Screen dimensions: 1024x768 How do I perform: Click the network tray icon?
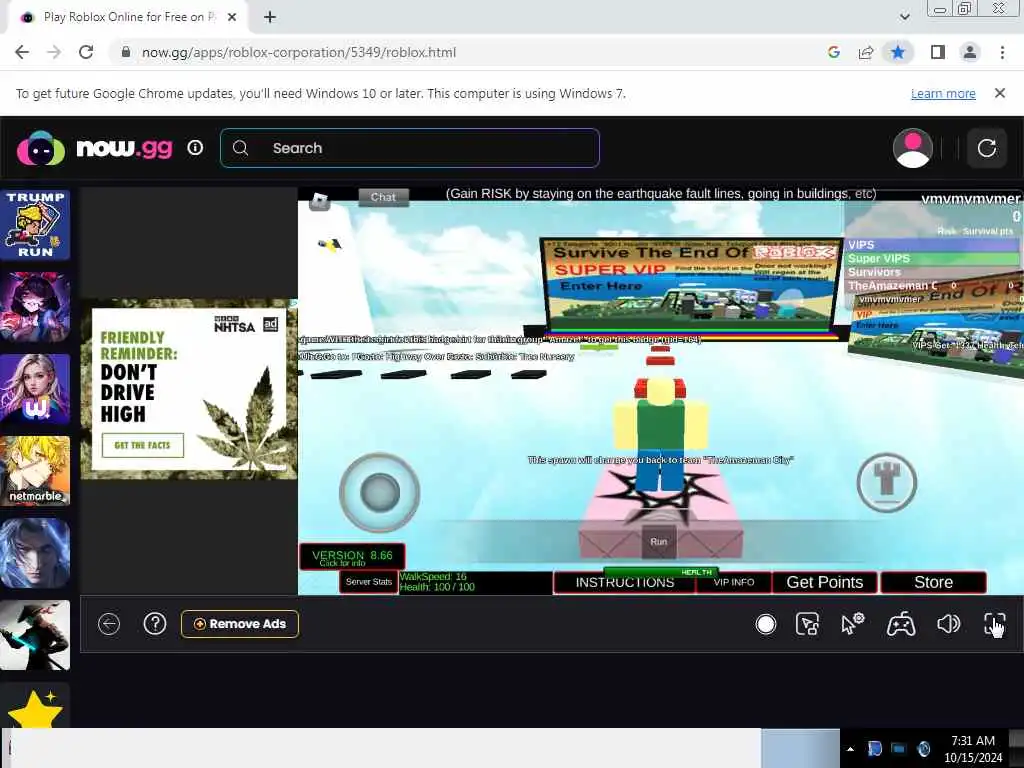tap(899, 748)
